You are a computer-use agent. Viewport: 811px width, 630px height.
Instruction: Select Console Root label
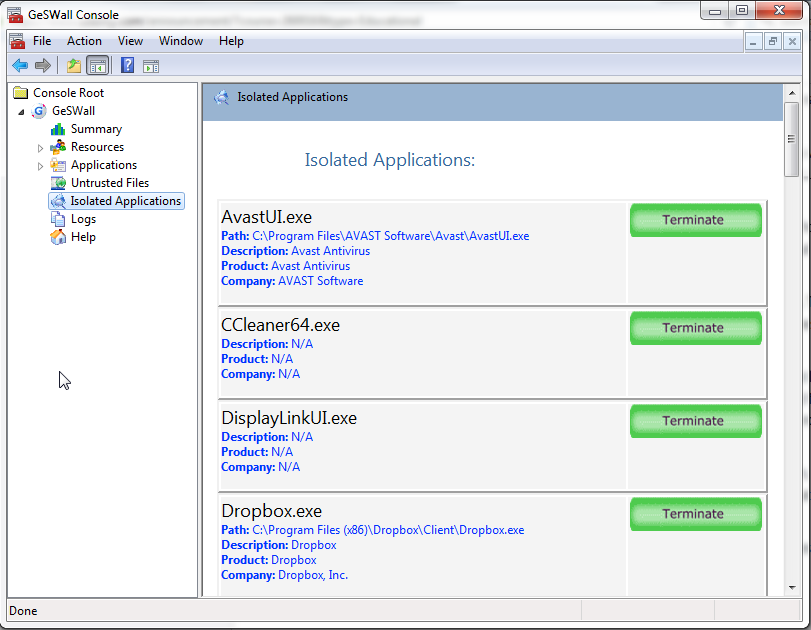click(x=68, y=93)
